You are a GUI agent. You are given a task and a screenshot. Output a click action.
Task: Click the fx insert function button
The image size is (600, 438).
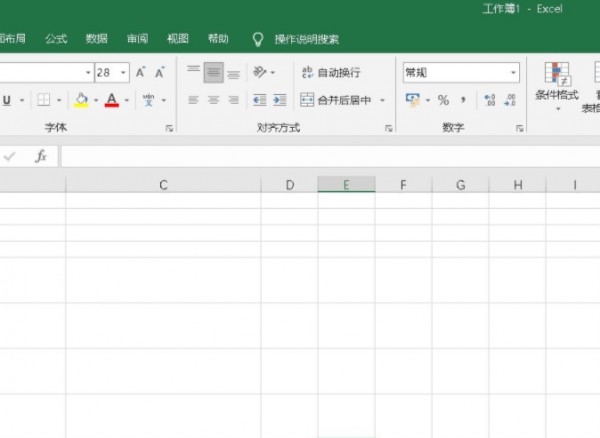[41, 156]
